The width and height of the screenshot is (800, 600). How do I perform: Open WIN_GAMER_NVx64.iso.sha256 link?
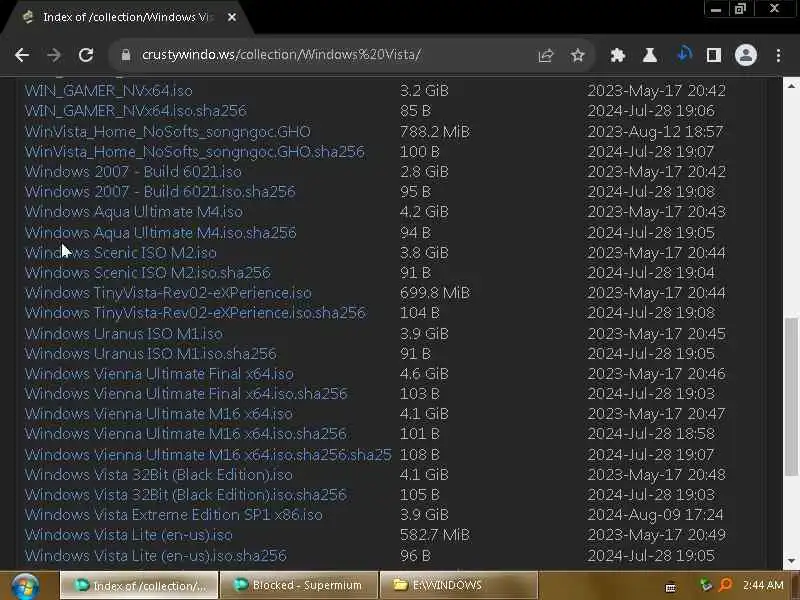pos(136,111)
